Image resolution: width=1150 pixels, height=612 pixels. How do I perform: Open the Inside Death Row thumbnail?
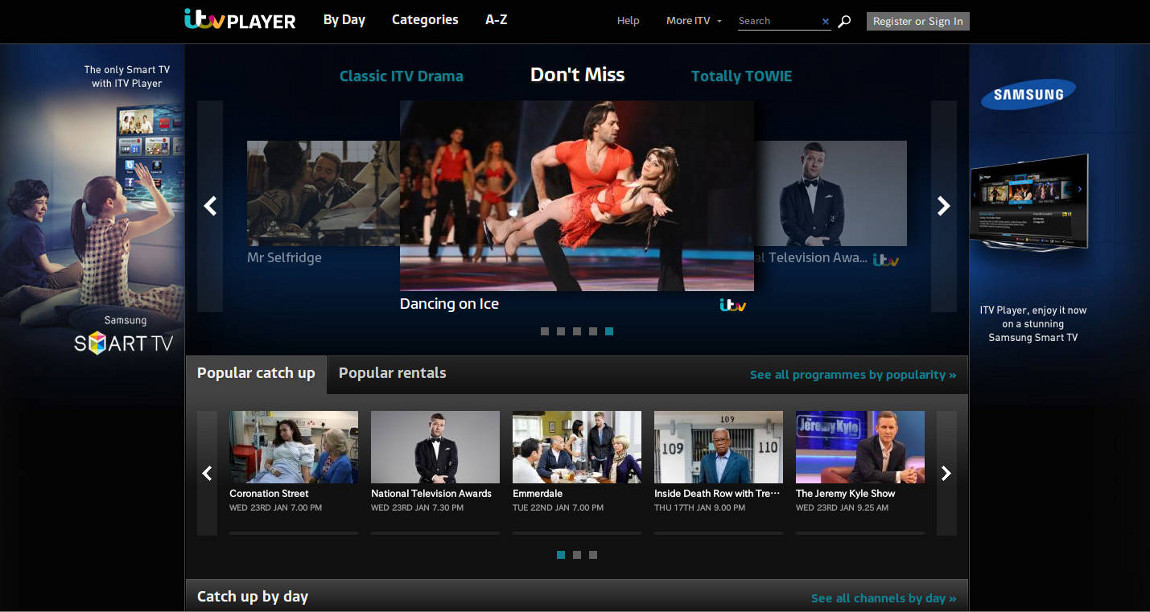(x=719, y=447)
